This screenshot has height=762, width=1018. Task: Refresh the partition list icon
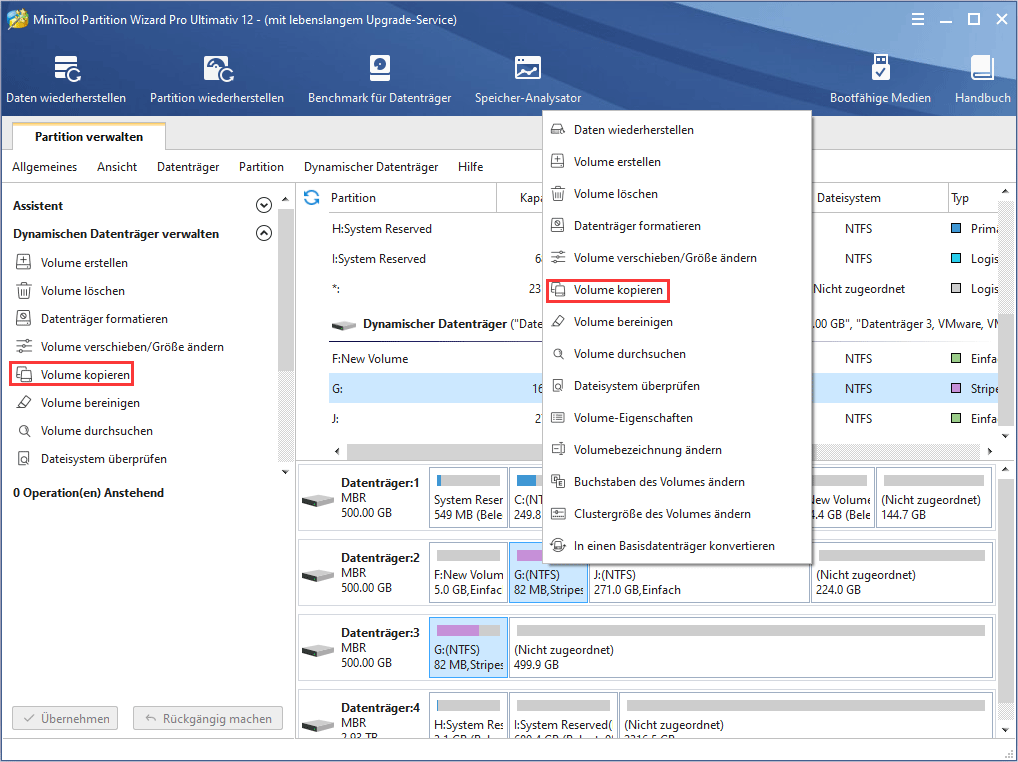click(x=312, y=197)
